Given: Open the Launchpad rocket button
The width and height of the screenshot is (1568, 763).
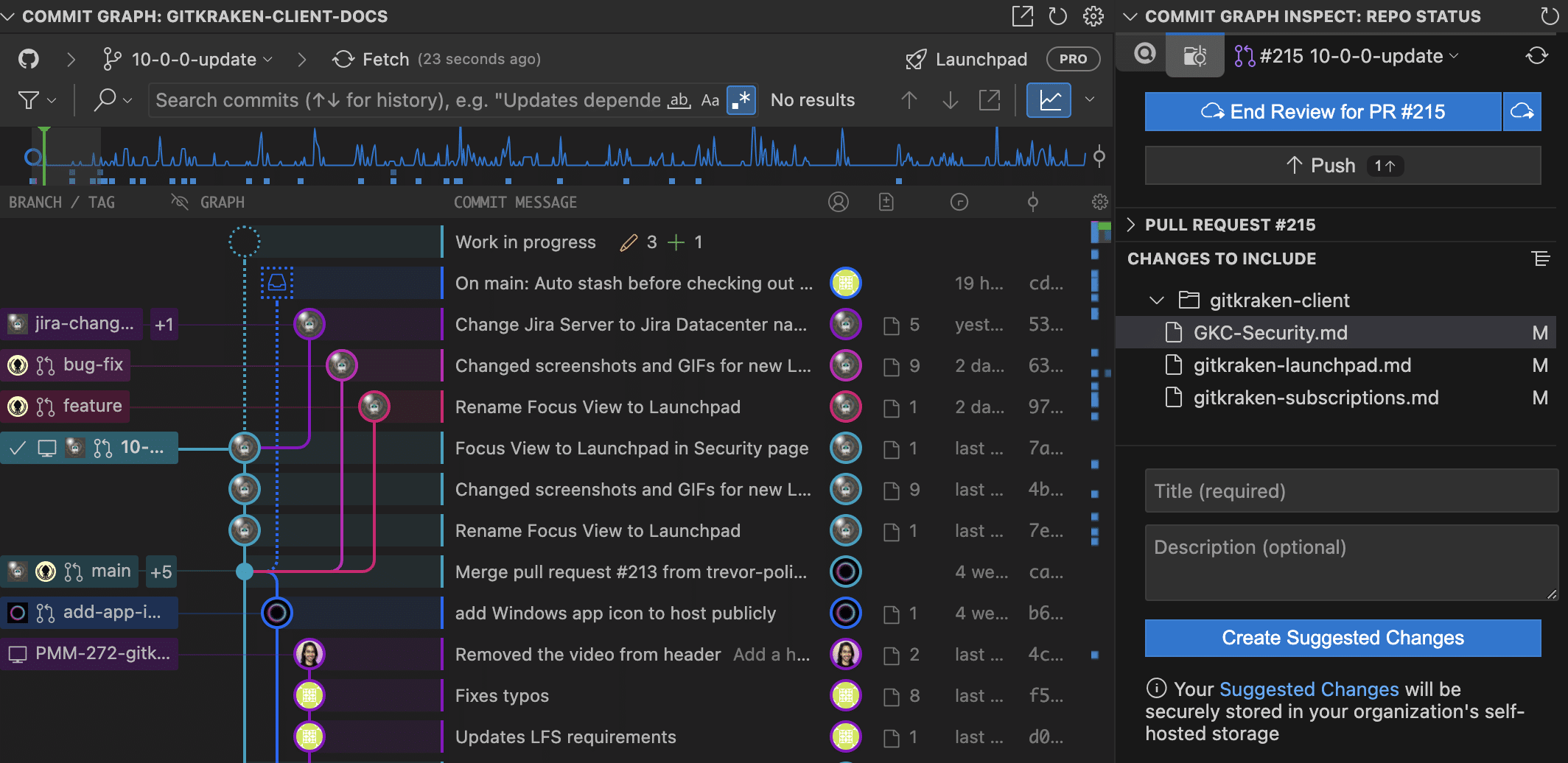Looking at the screenshot, I should point(966,59).
